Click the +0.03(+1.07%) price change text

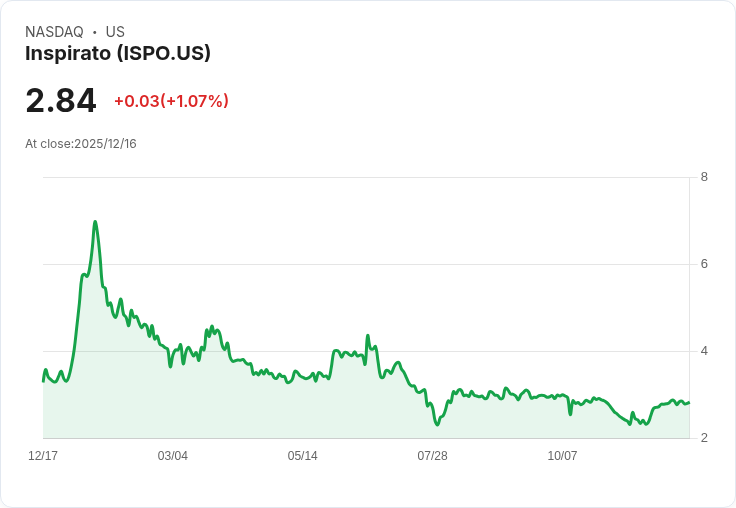click(x=171, y=101)
